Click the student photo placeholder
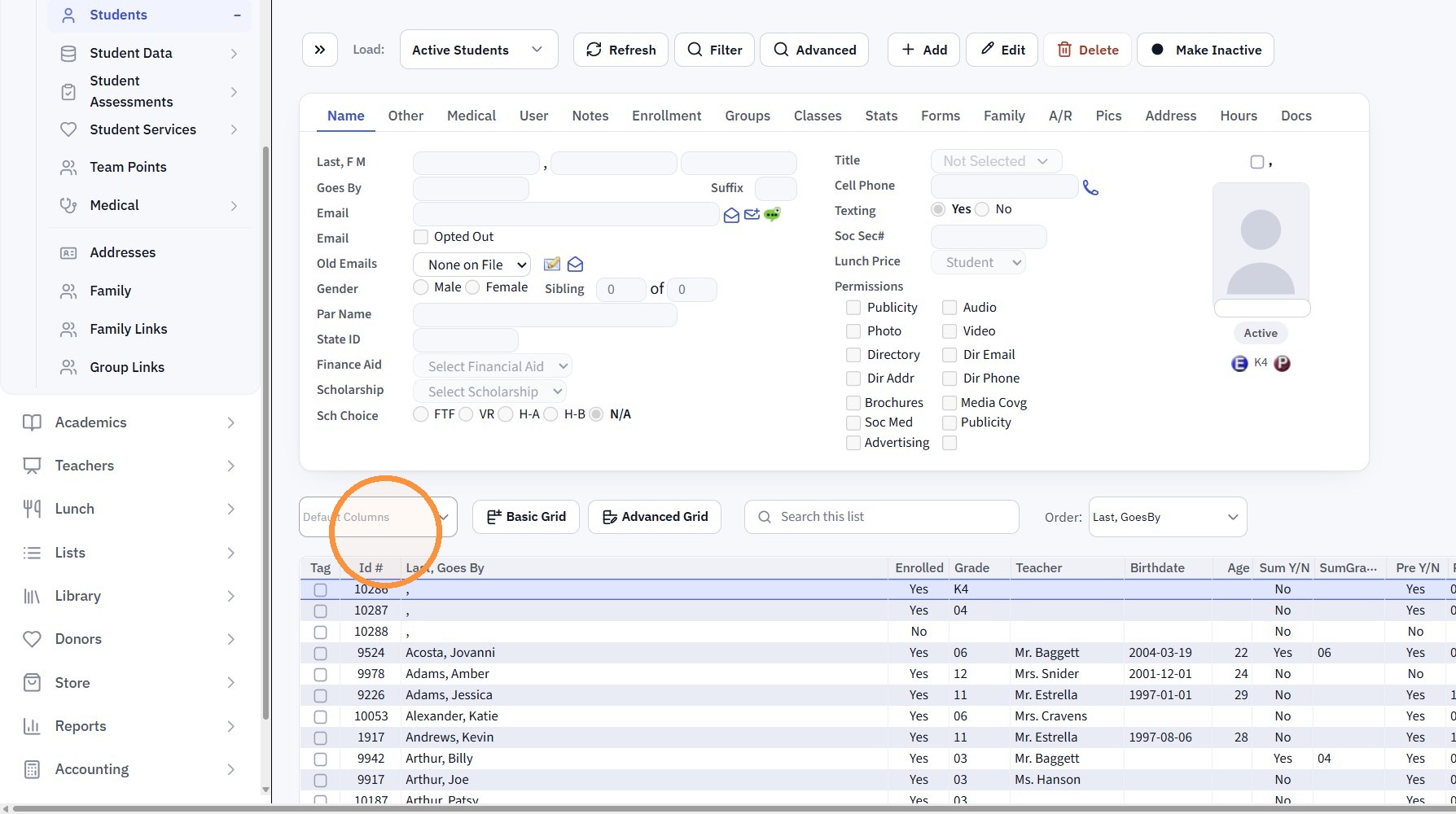This screenshot has height=814, width=1456. click(1261, 242)
